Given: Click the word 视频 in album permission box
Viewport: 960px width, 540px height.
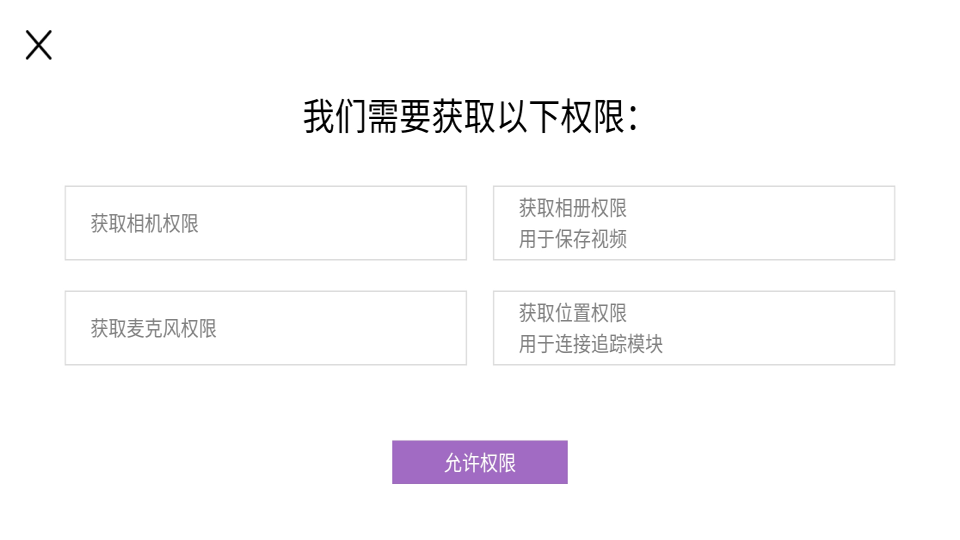Looking at the screenshot, I should tap(609, 239).
